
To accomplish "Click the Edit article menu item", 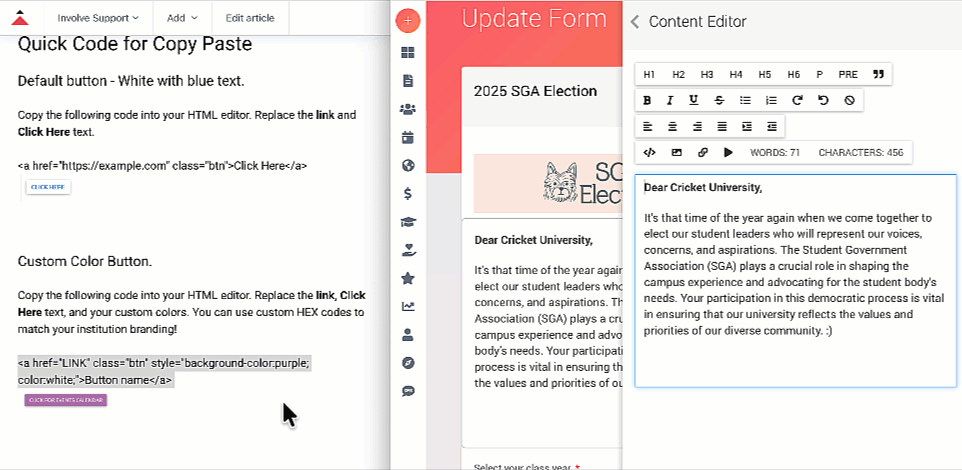I will [250, 18].
